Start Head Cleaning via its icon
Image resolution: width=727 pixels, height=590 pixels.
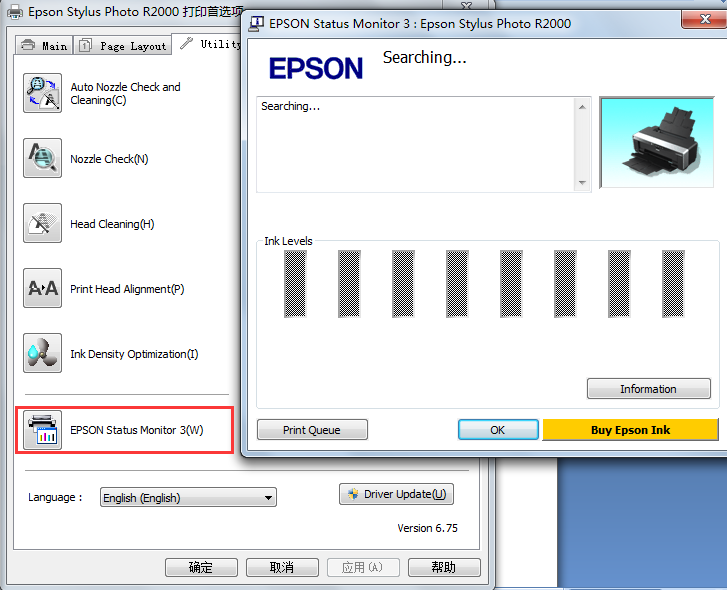click(x=42, y=223)
